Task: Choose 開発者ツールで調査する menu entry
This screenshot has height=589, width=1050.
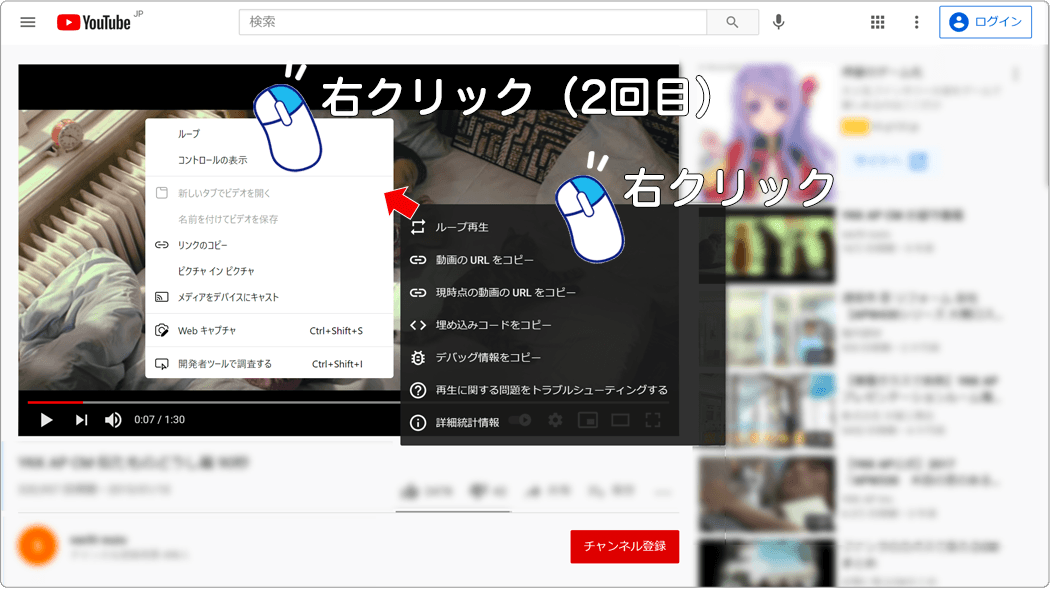Action: (x=269, y=364)
